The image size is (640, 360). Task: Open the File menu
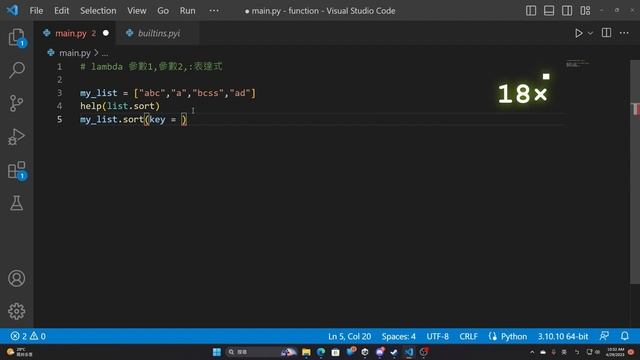pos(36,11)
